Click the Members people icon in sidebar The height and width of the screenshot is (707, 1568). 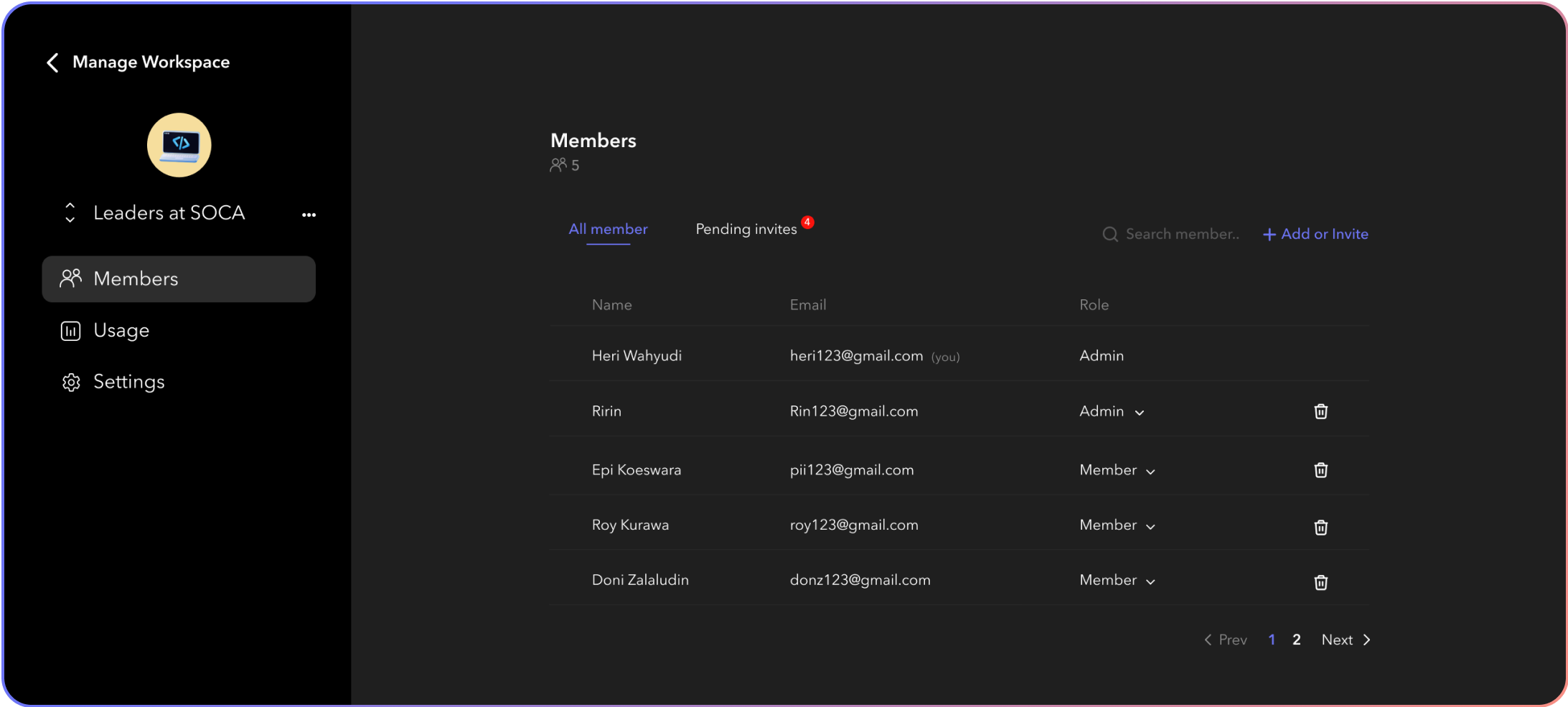(70, 278)
